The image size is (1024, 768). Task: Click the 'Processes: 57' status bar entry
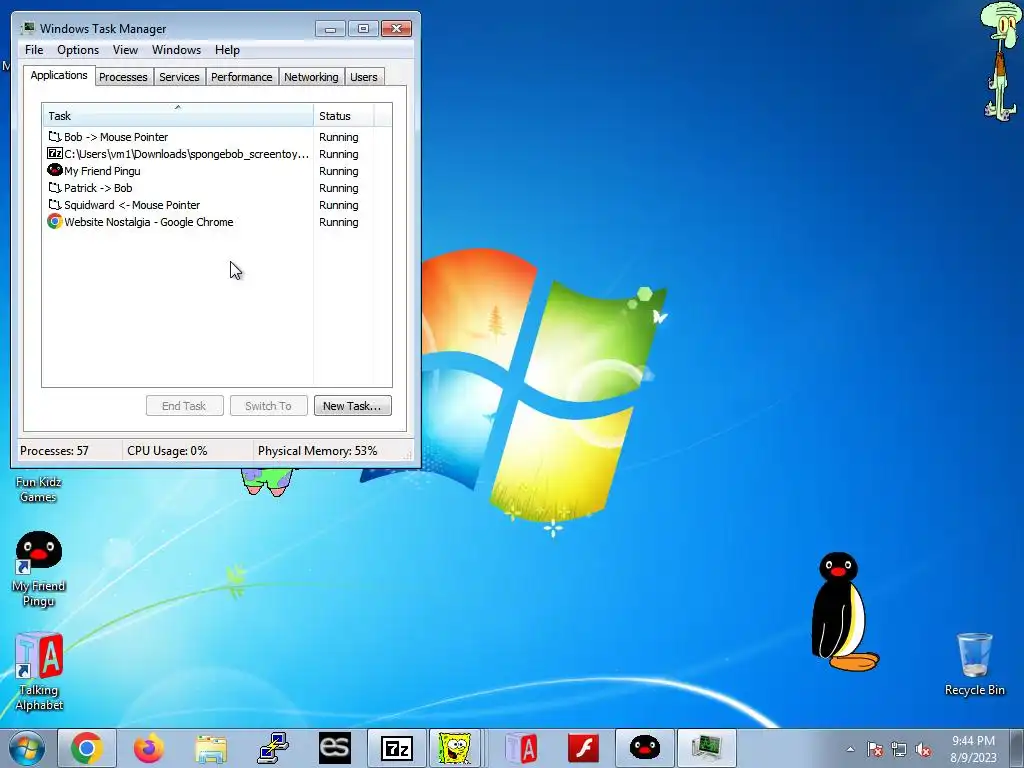[x=54, y=451]
